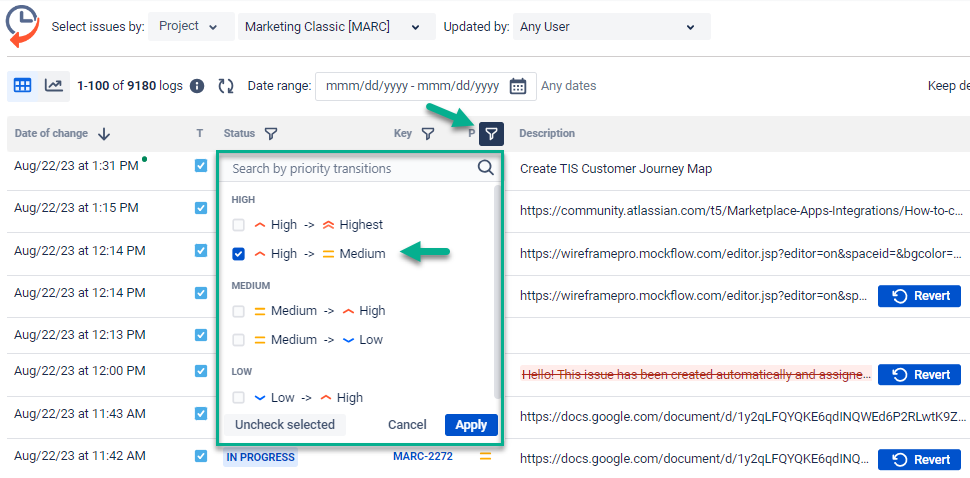This screenshot has width=970, height=478.
Task: Click the IN PROGRESS status badge
Action: [260, 457]
